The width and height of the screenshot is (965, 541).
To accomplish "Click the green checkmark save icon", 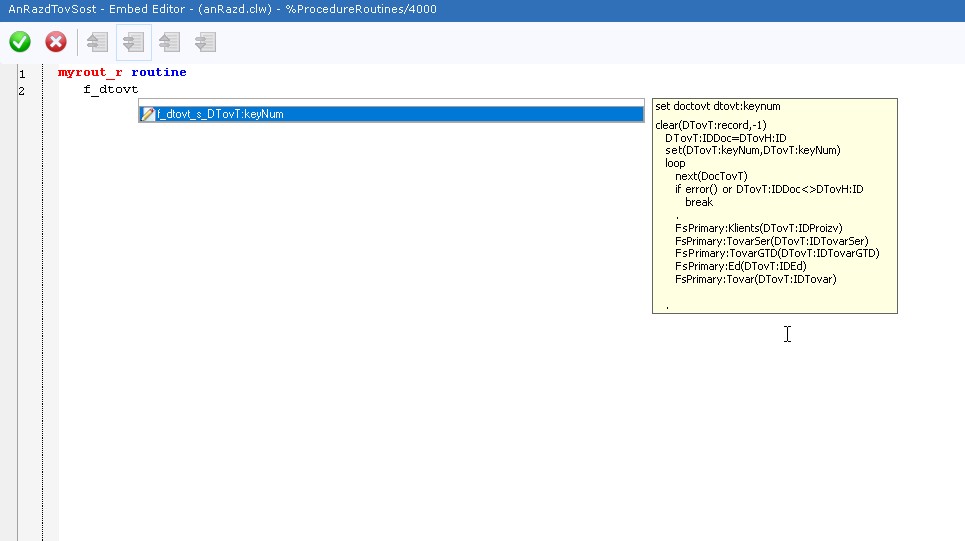I will point(20,42).
